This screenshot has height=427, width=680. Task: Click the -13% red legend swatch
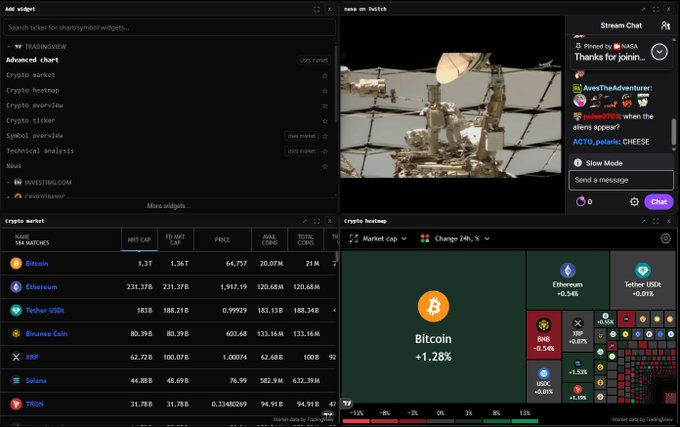point(356,421)
